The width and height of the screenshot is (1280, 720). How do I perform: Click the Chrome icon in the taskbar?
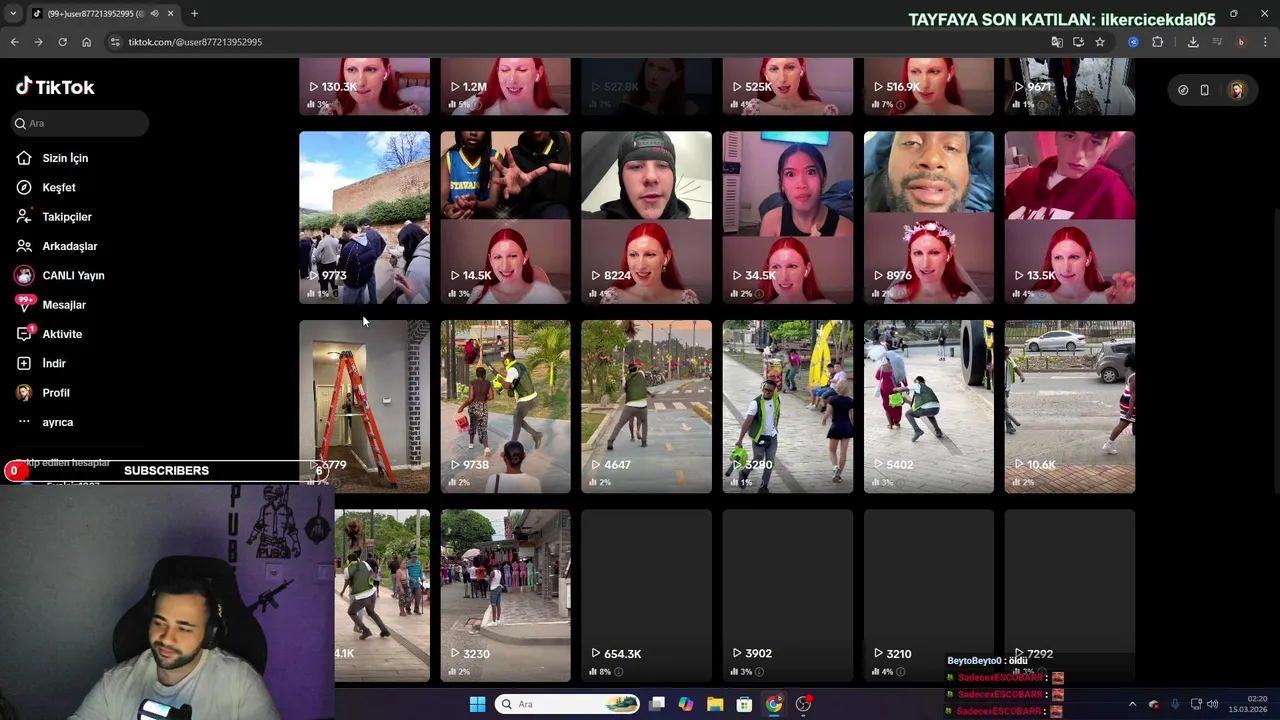pos(774,704)
